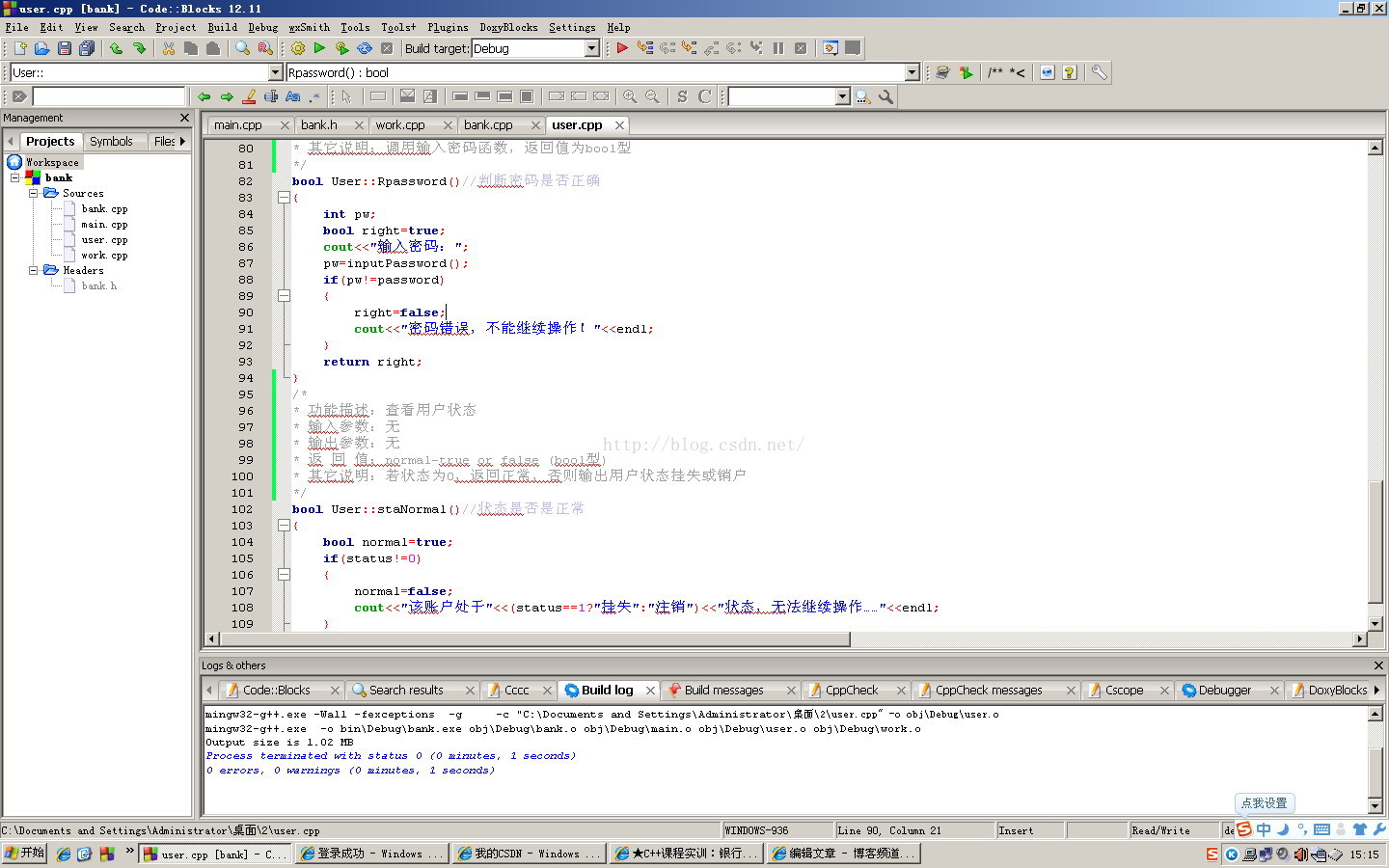This screenshot has height=868, width=1389.
Task: Save the current file with floppy icon
Action: [x=65, y=48]
